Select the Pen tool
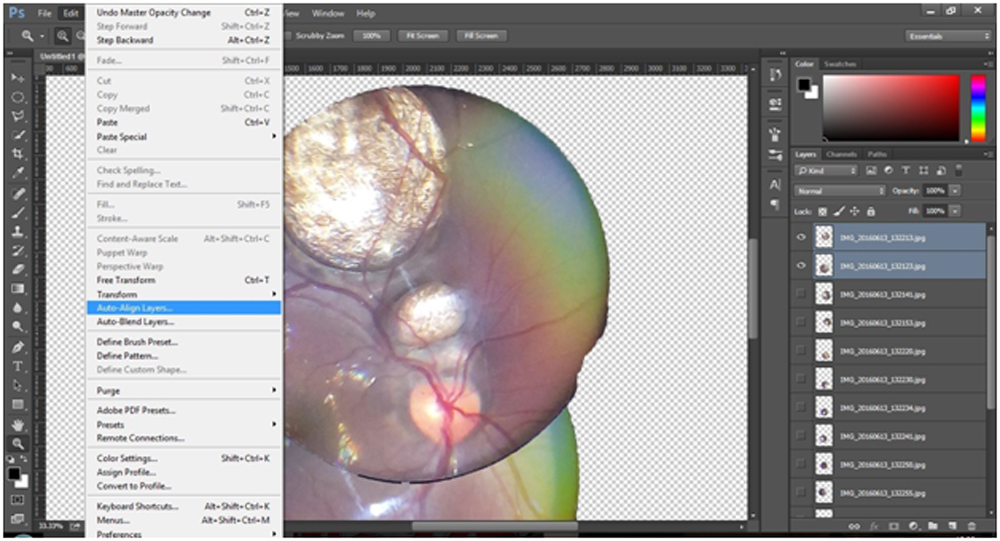This screenshot has width=1000, height=541. pos(17,347)
